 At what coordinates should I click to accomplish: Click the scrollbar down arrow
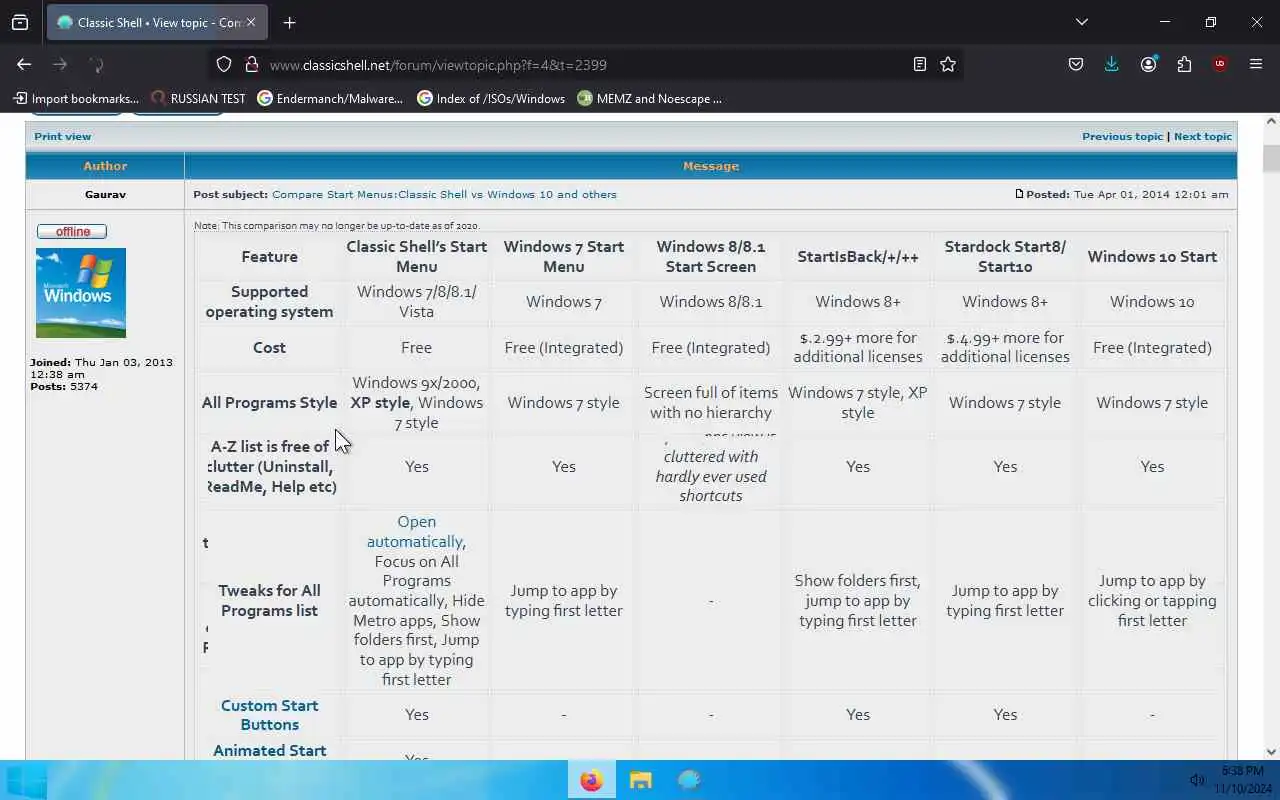[1271, 752]
